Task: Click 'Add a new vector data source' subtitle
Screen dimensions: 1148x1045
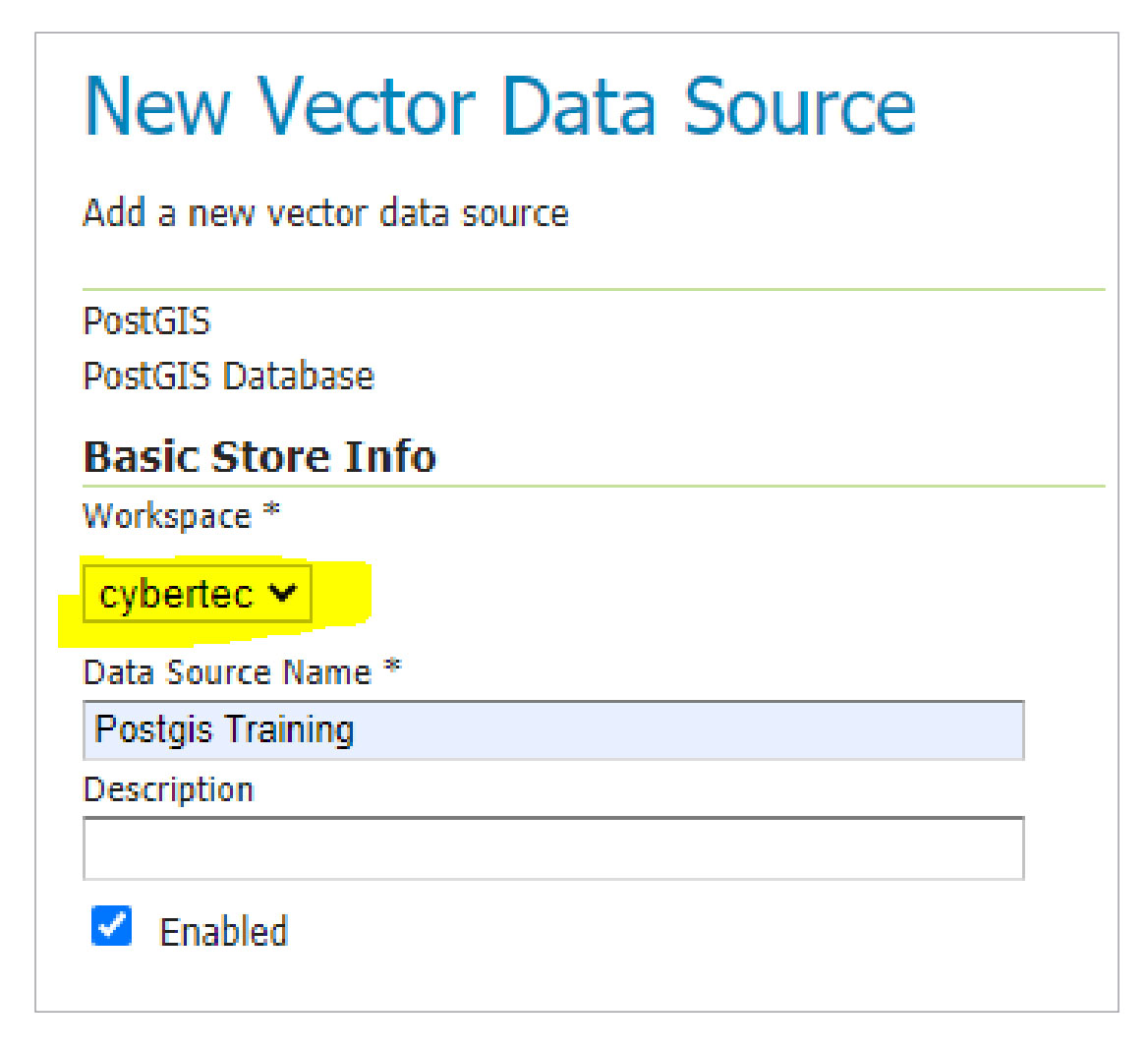Action: coord(325,213)
